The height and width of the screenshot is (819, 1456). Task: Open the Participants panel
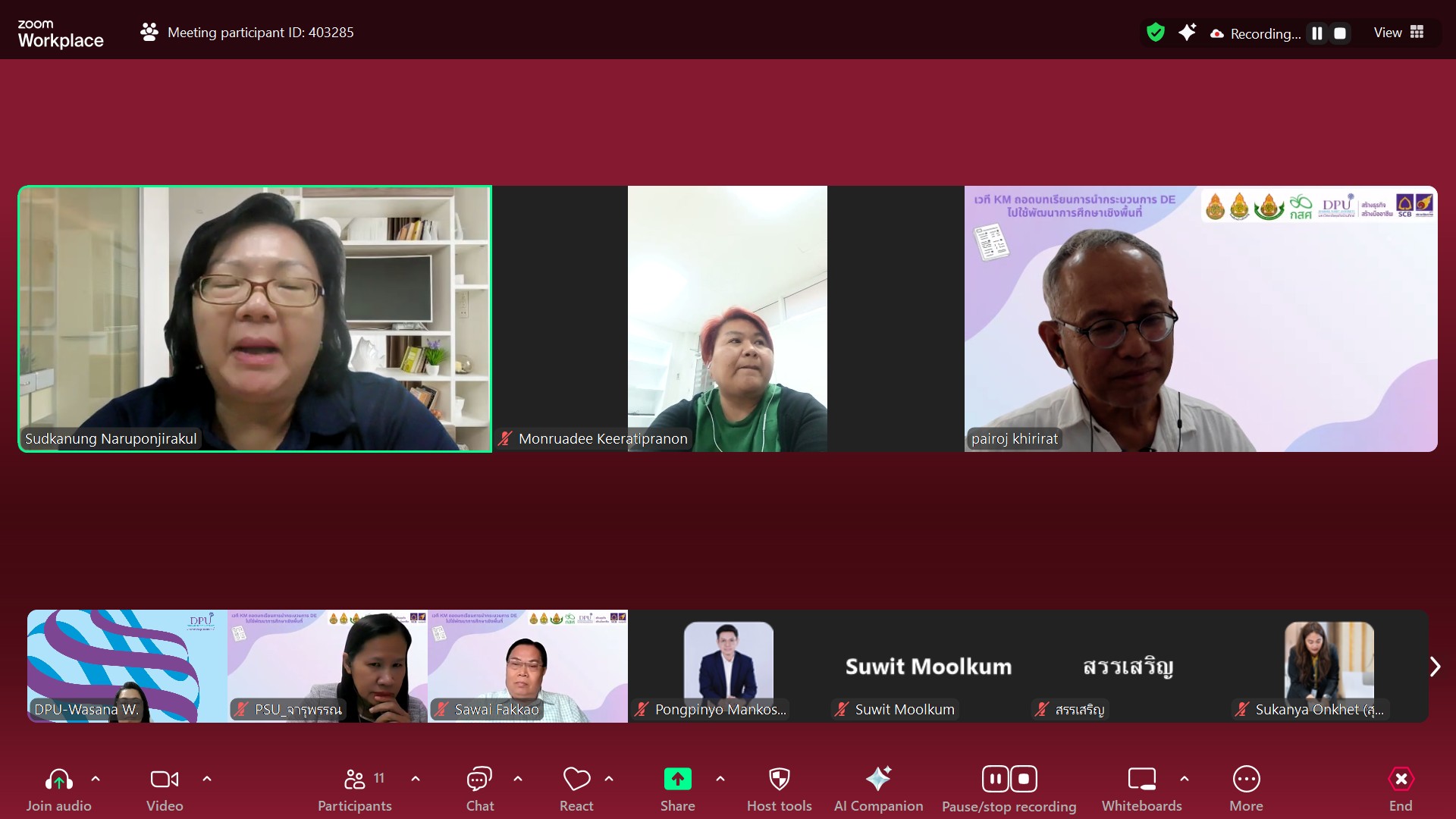point(354,789)
